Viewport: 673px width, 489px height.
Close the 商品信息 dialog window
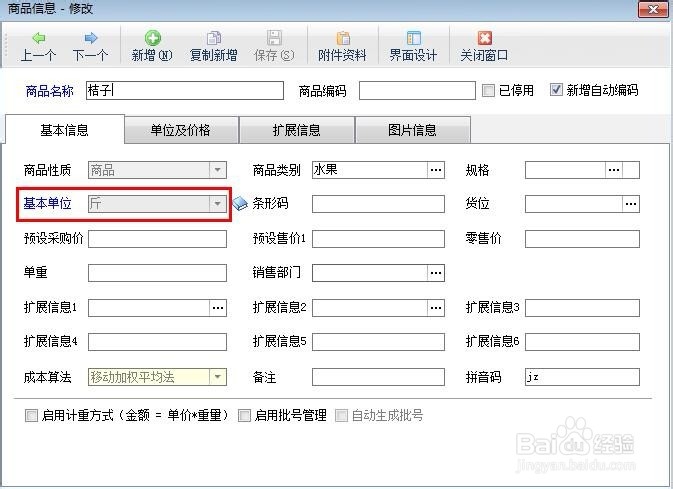653,9
